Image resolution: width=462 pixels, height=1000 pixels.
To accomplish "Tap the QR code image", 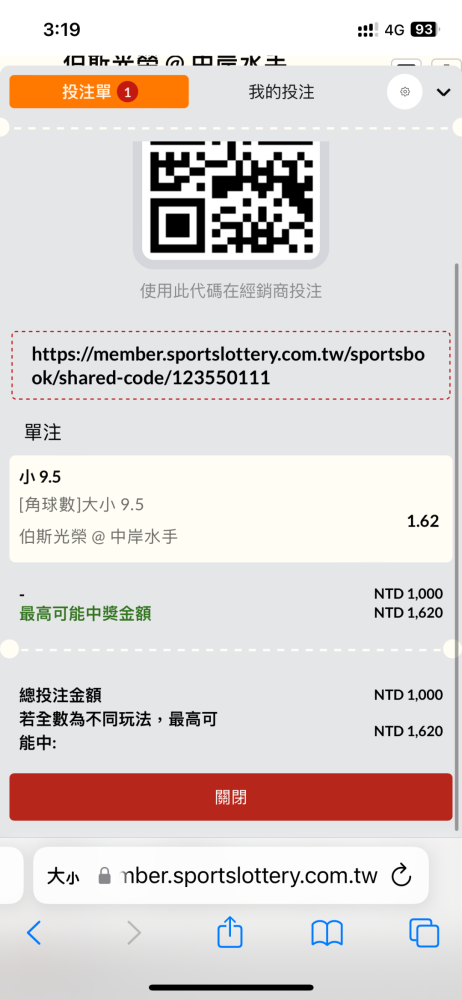I will 230,198.
